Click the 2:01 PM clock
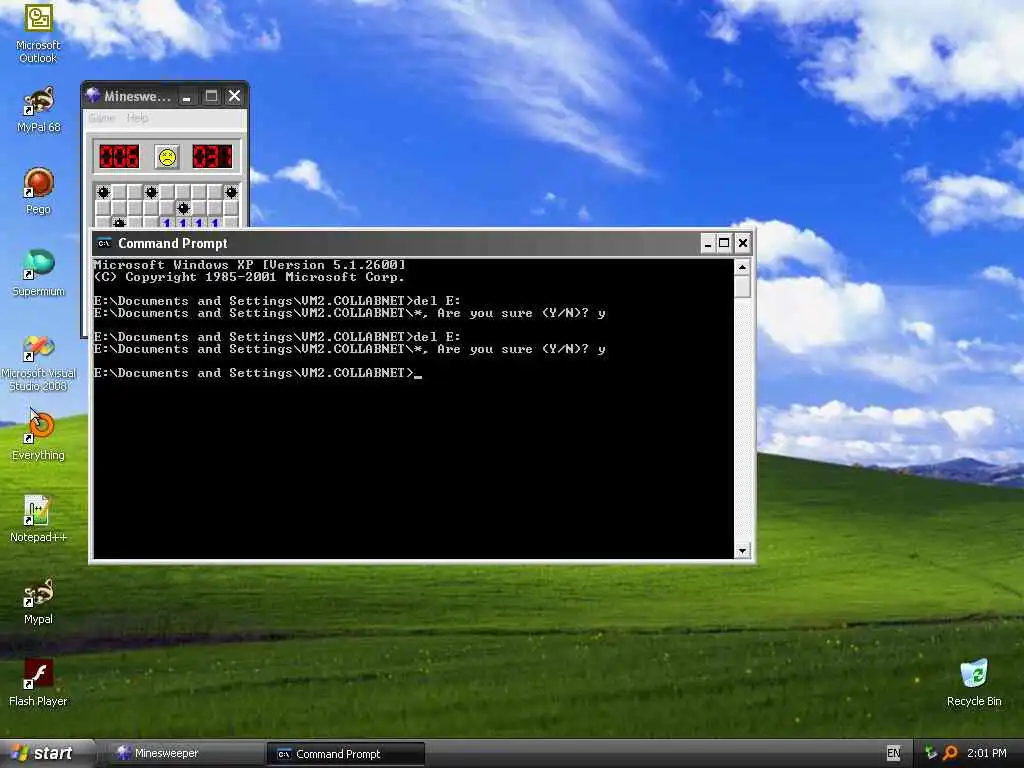This screenshot has height=768, width=1024. point(987,753)
